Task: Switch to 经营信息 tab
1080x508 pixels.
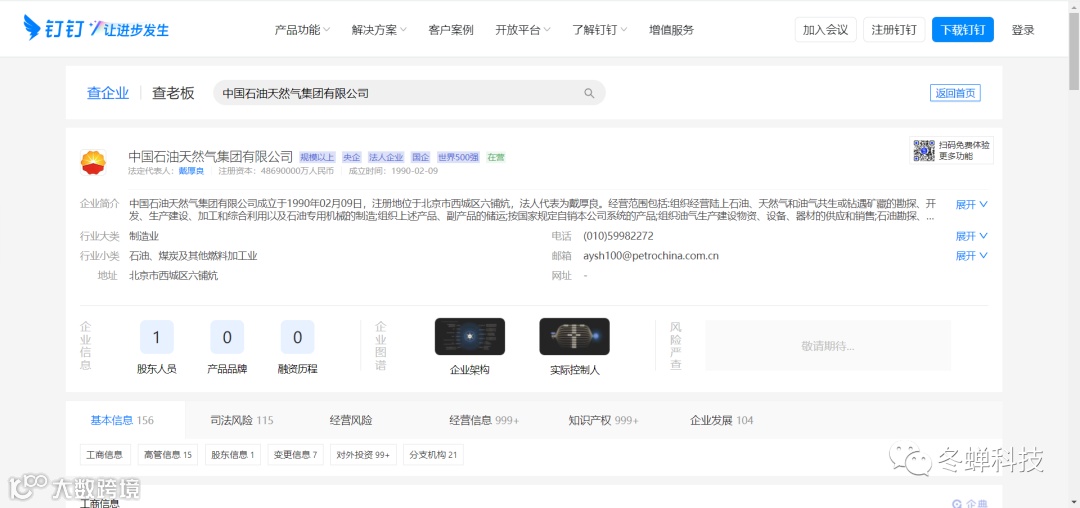Action: [x=484, y=420]
